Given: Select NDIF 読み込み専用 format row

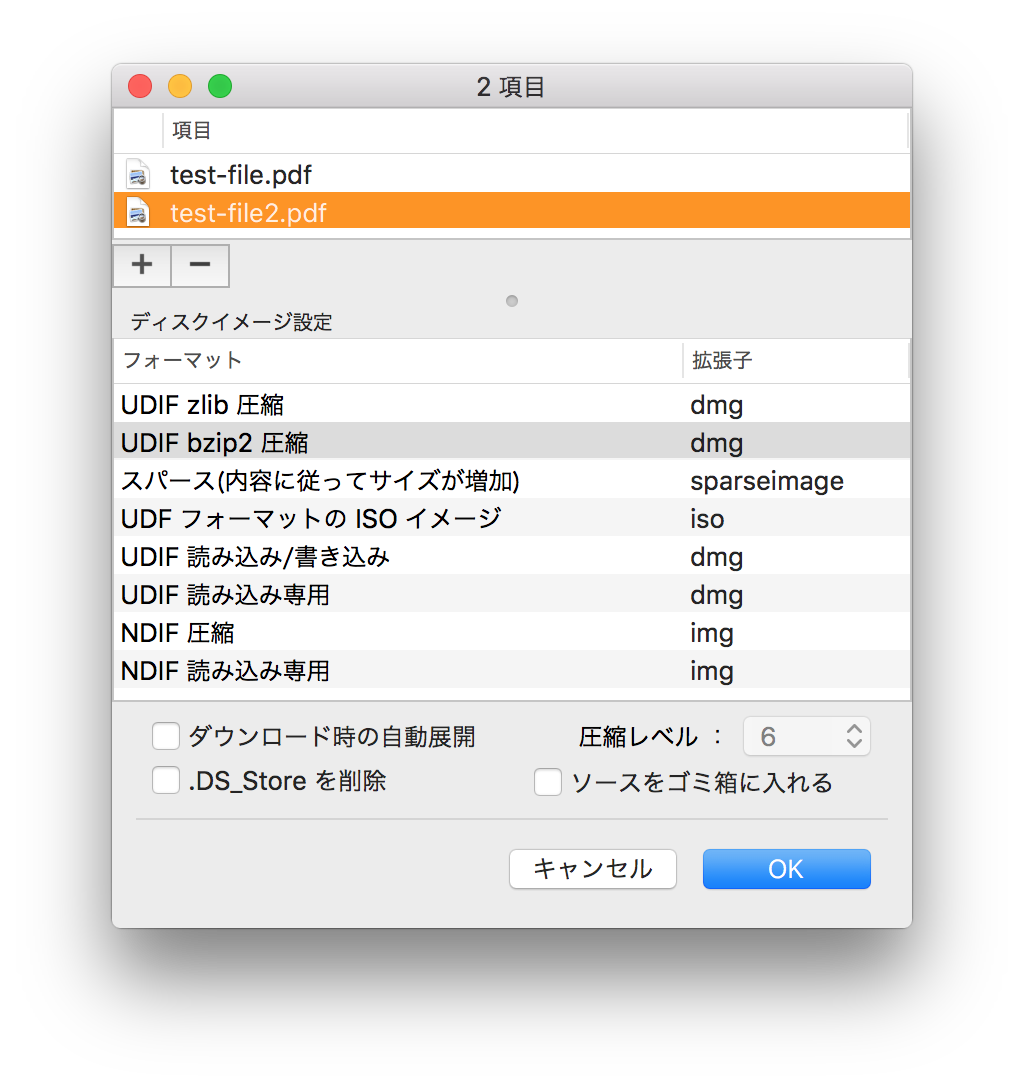Looking at the screenshot, I should click(400, 671).
